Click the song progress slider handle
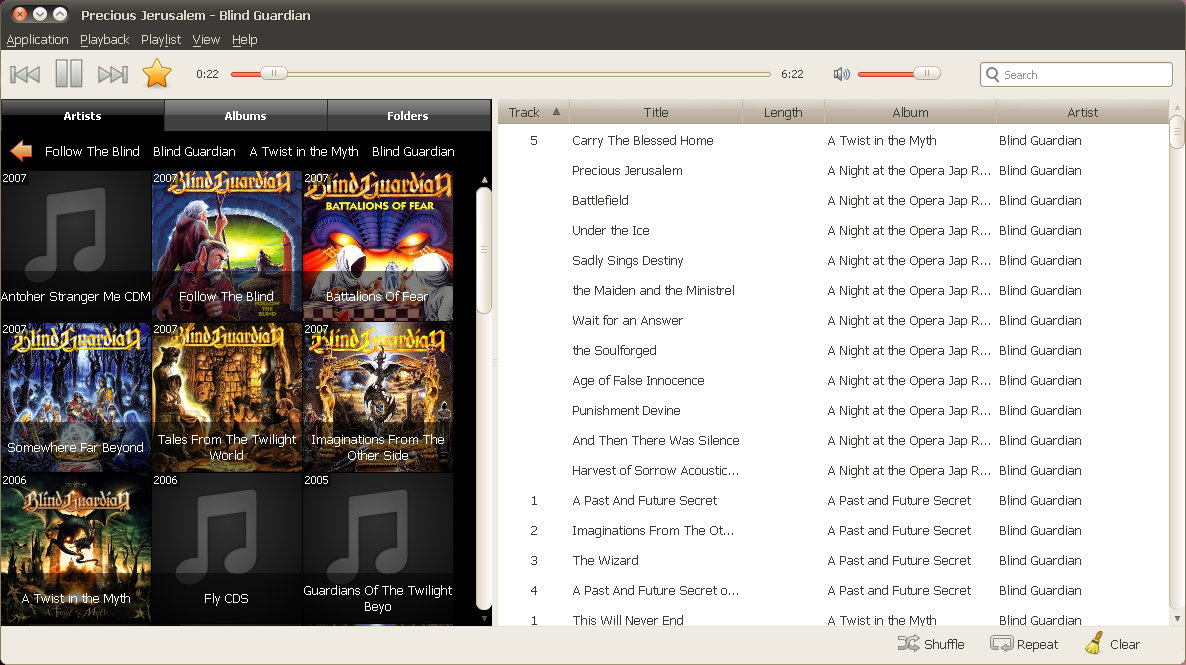 coord(274,73)
